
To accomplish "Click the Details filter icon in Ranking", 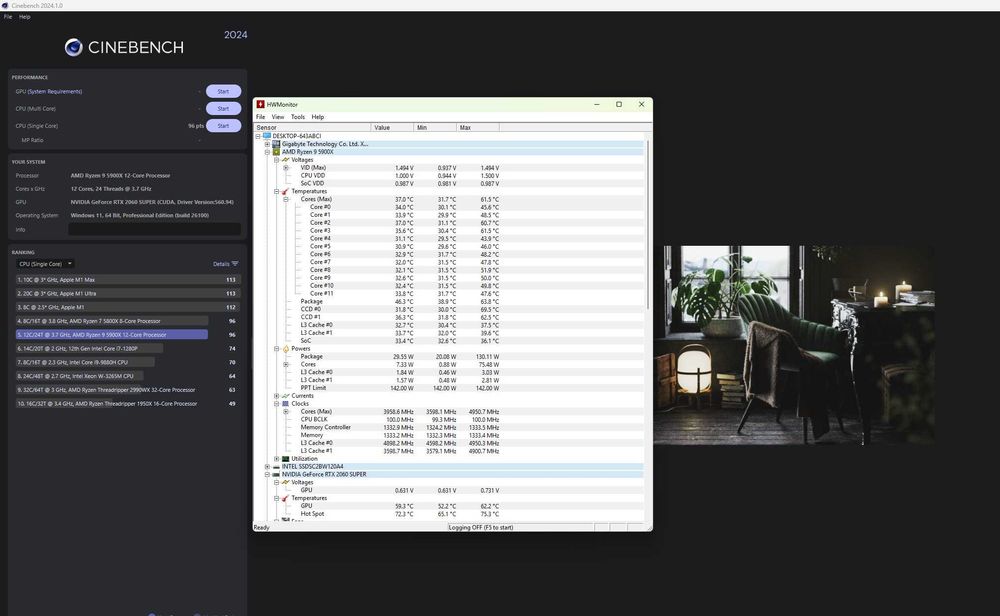I will pos(235,264).
